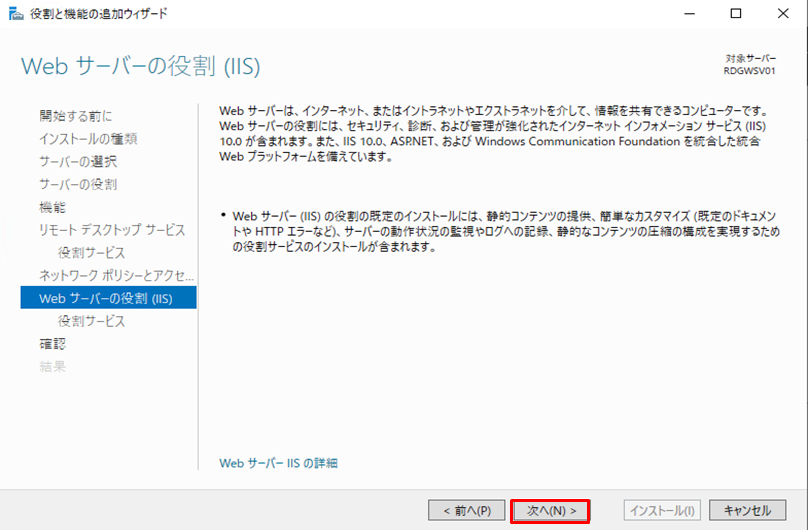Click the 役割と機能の追加ウィザード title bar text
Viewport: 808px width, 530px height.
point(100,14)
